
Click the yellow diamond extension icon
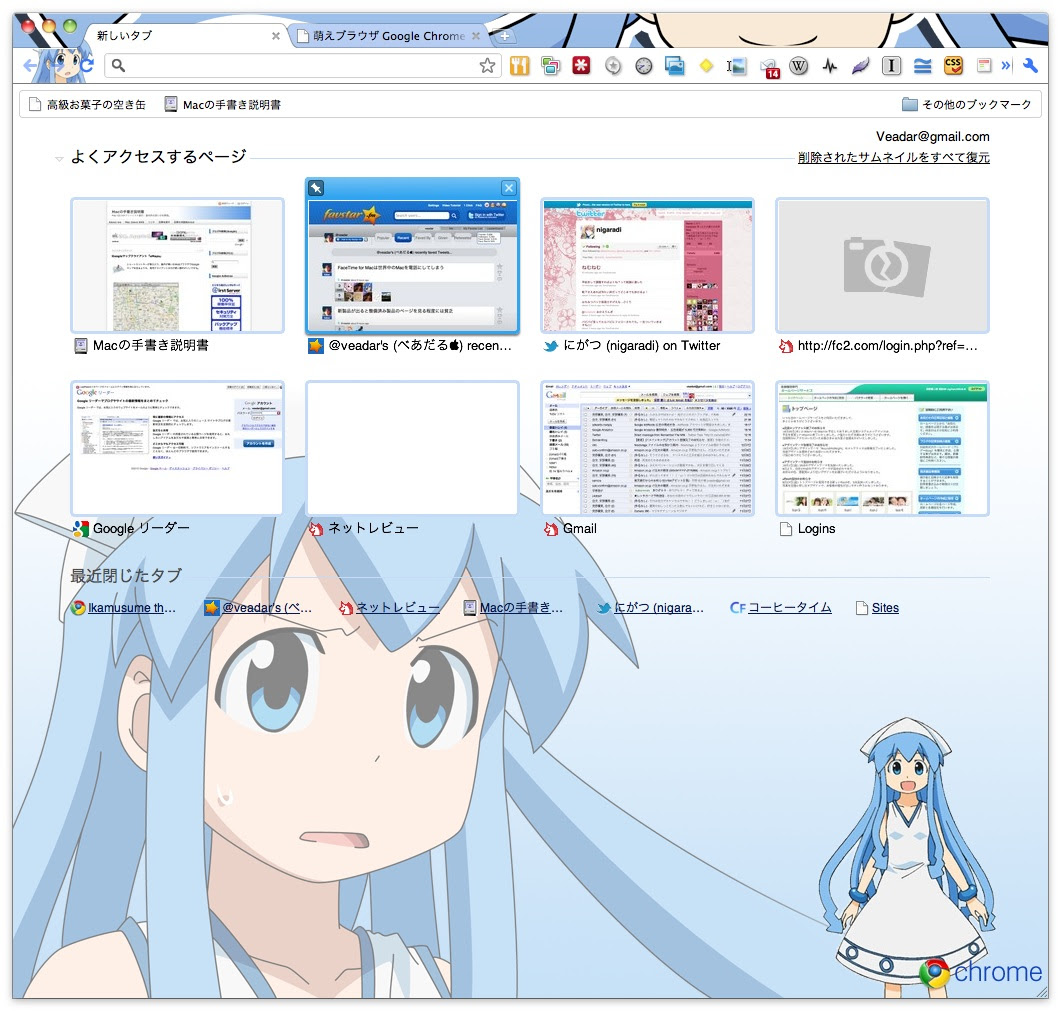point(706,66)
